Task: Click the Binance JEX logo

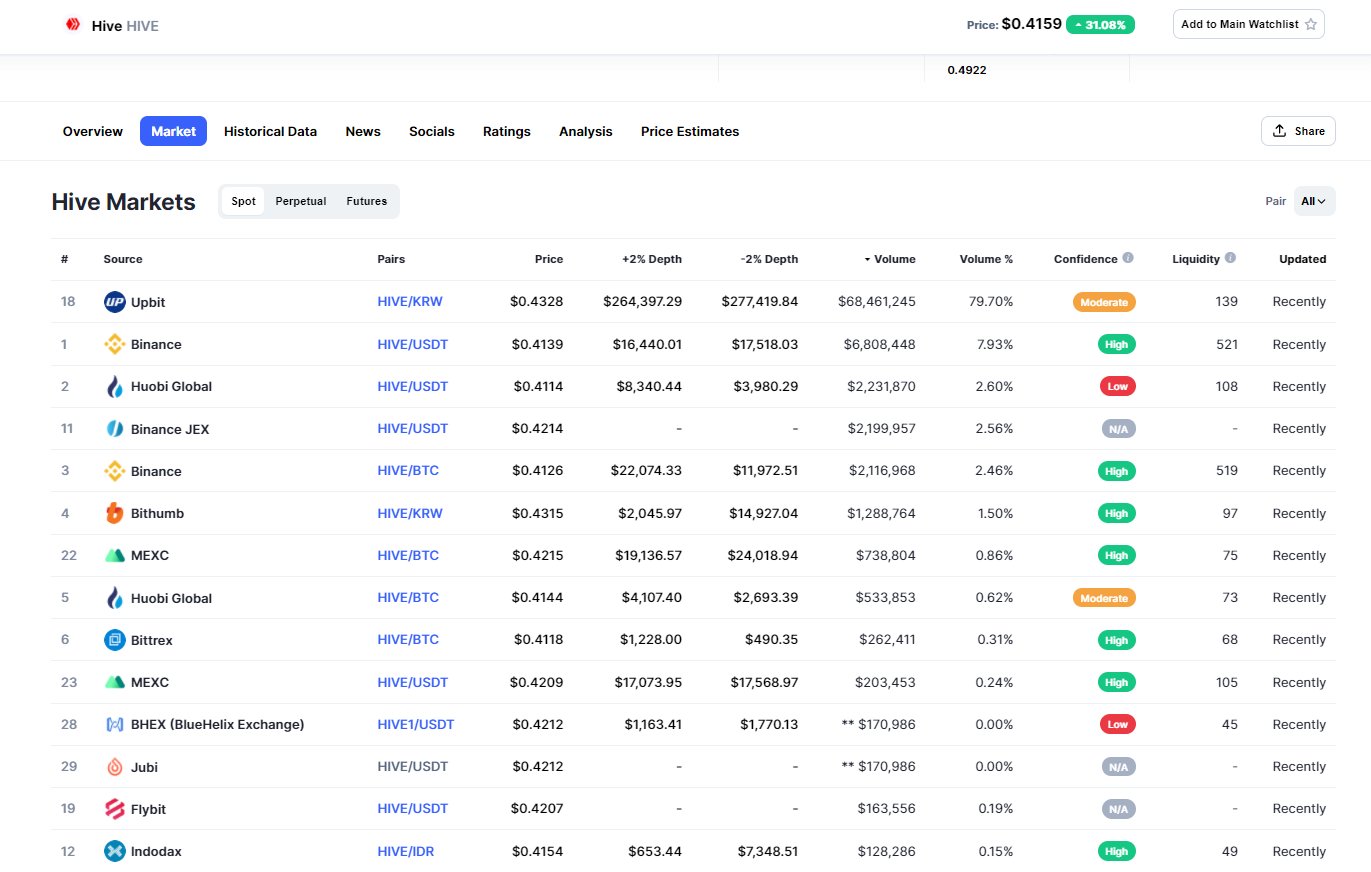Action: point(115,429)
